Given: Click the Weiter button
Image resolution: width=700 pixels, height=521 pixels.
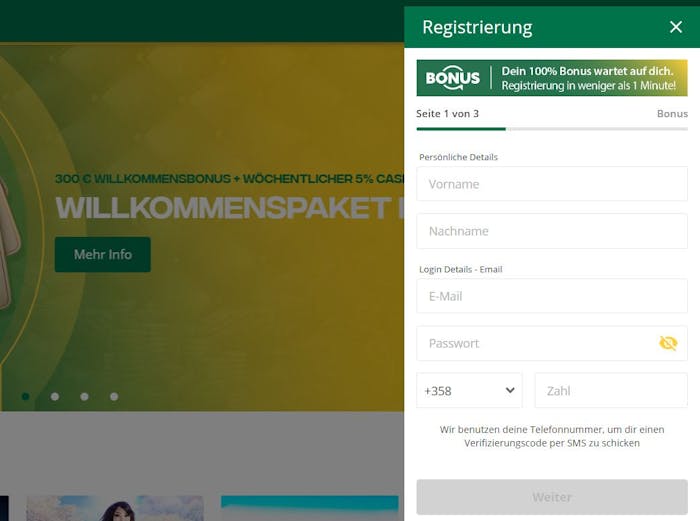Looking at the screenshot, I should (x=552, y=497).
